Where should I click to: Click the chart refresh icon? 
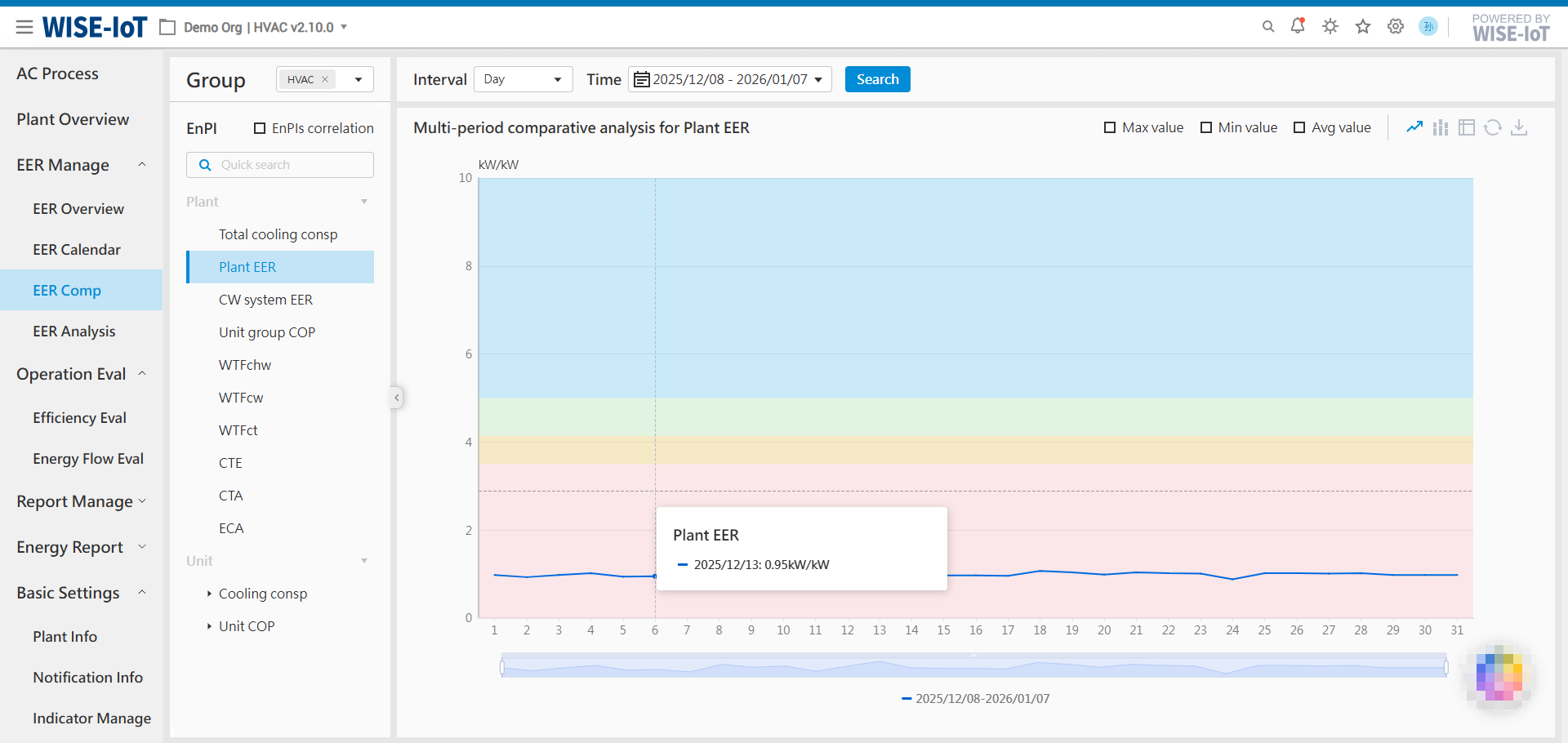(1493, 127)
